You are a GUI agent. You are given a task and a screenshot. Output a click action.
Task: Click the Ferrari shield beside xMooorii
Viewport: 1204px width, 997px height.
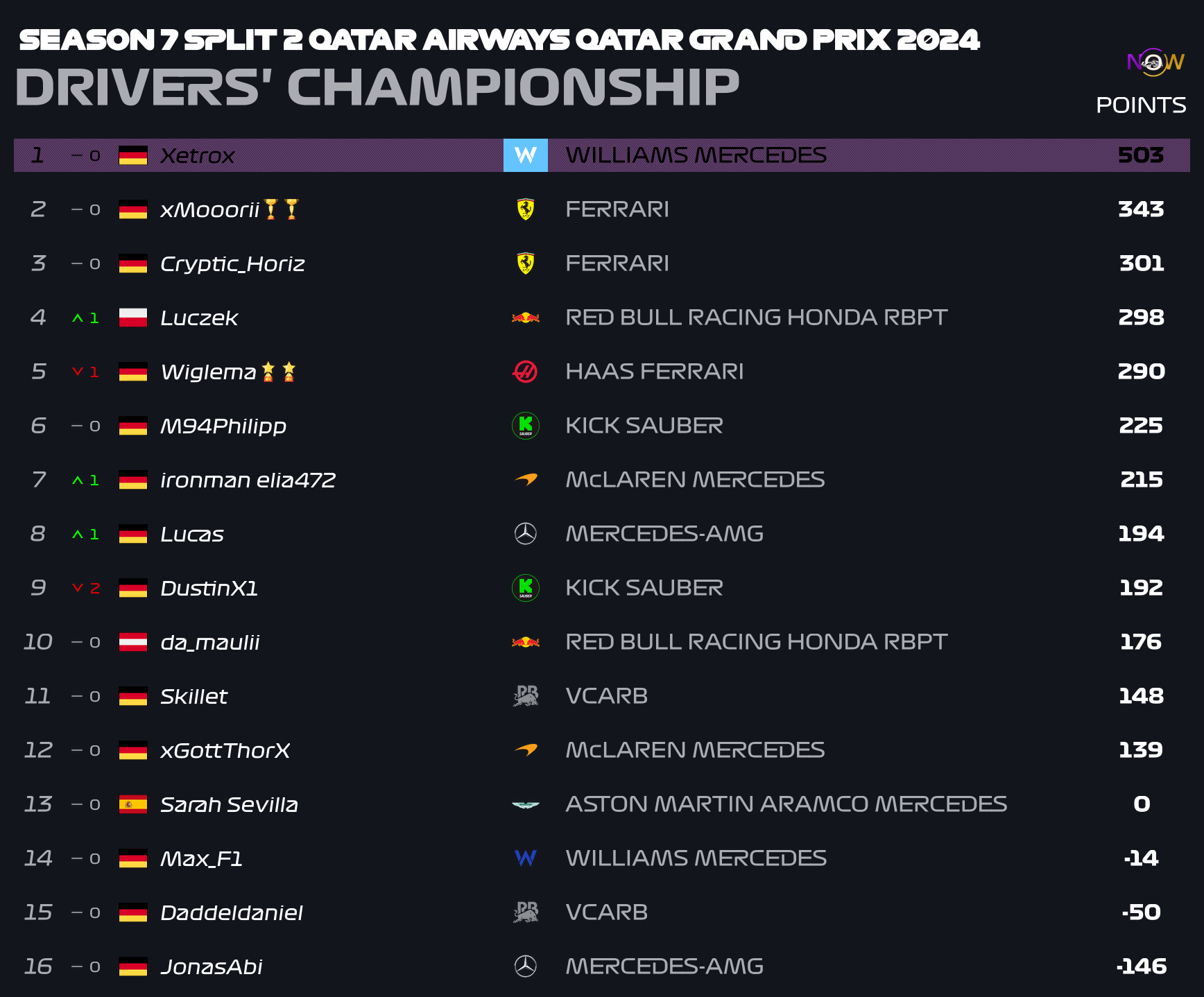pyautogui.click(x=526, y=209)
